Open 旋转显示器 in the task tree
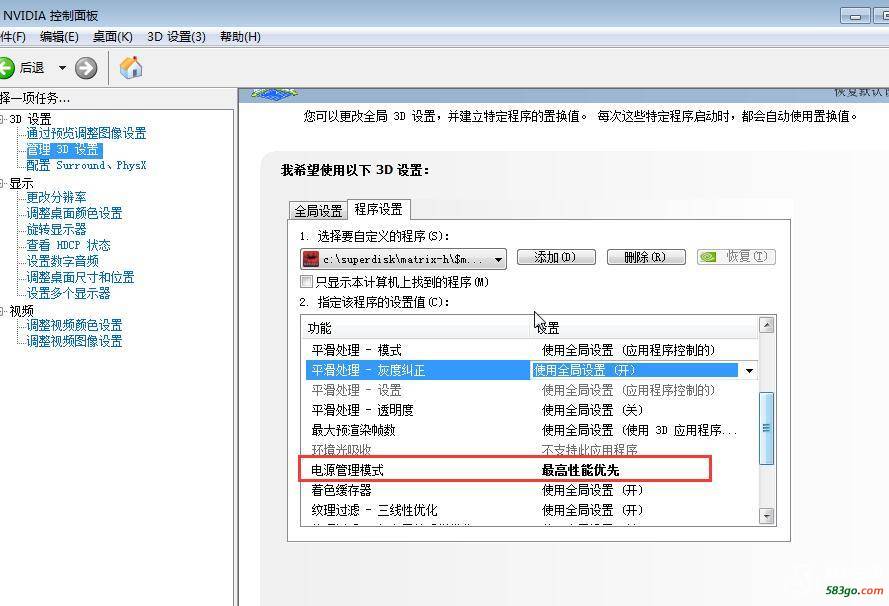Viewport: 889px width, 606px height. (56, 229)
